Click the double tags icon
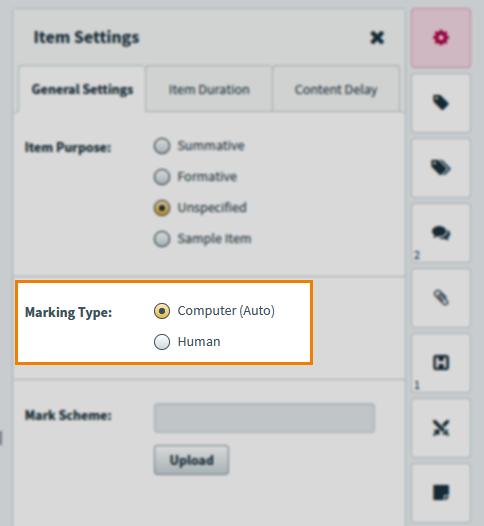 click(441, 168)
